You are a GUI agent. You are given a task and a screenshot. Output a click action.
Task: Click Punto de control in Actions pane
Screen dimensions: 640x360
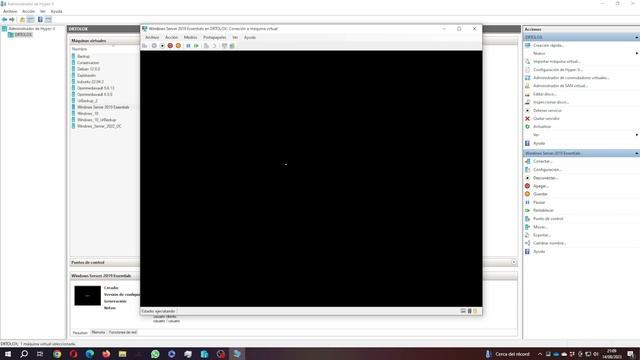(x=548, y=219)
